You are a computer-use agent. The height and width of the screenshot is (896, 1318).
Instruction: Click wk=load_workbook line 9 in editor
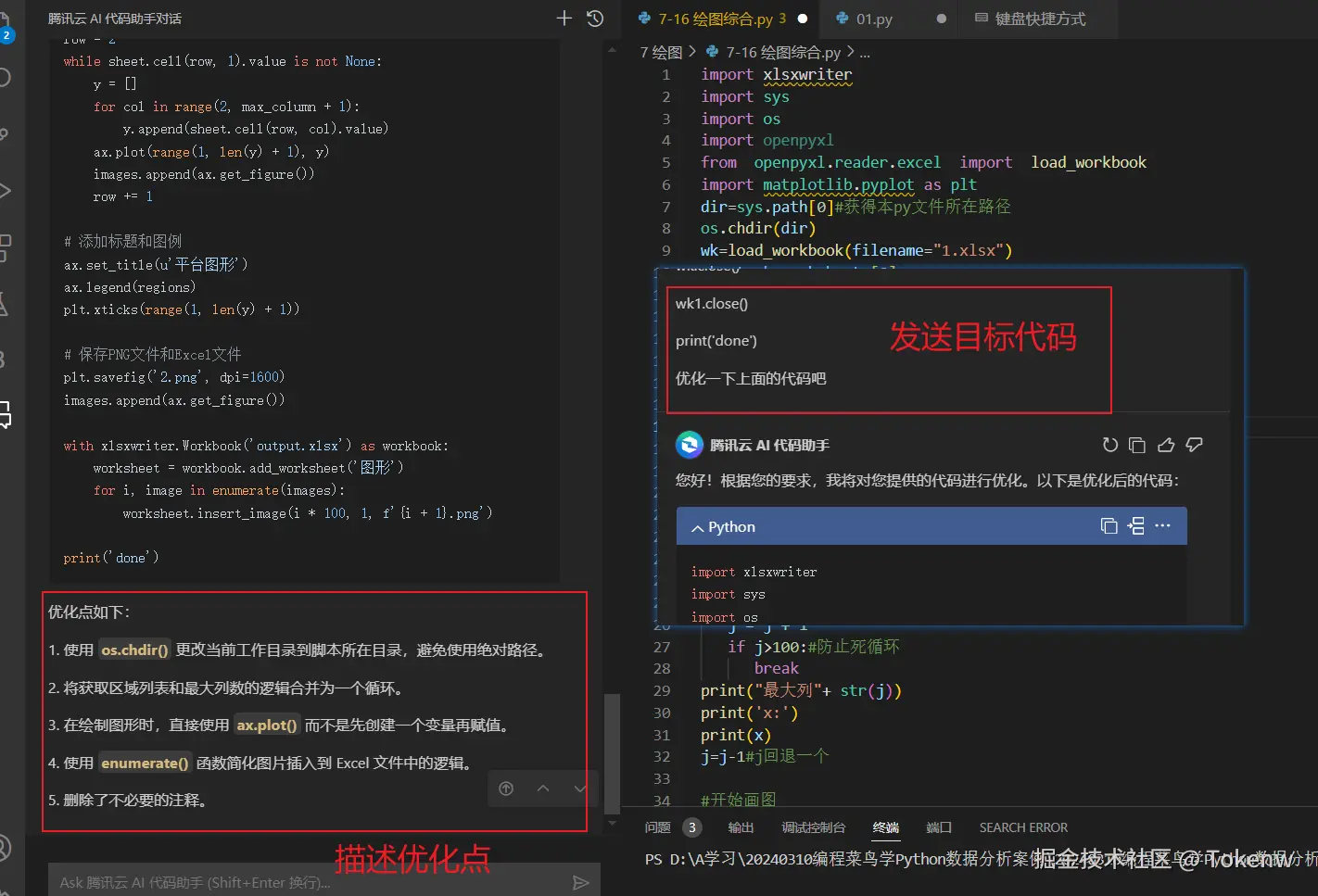point(856,250)
